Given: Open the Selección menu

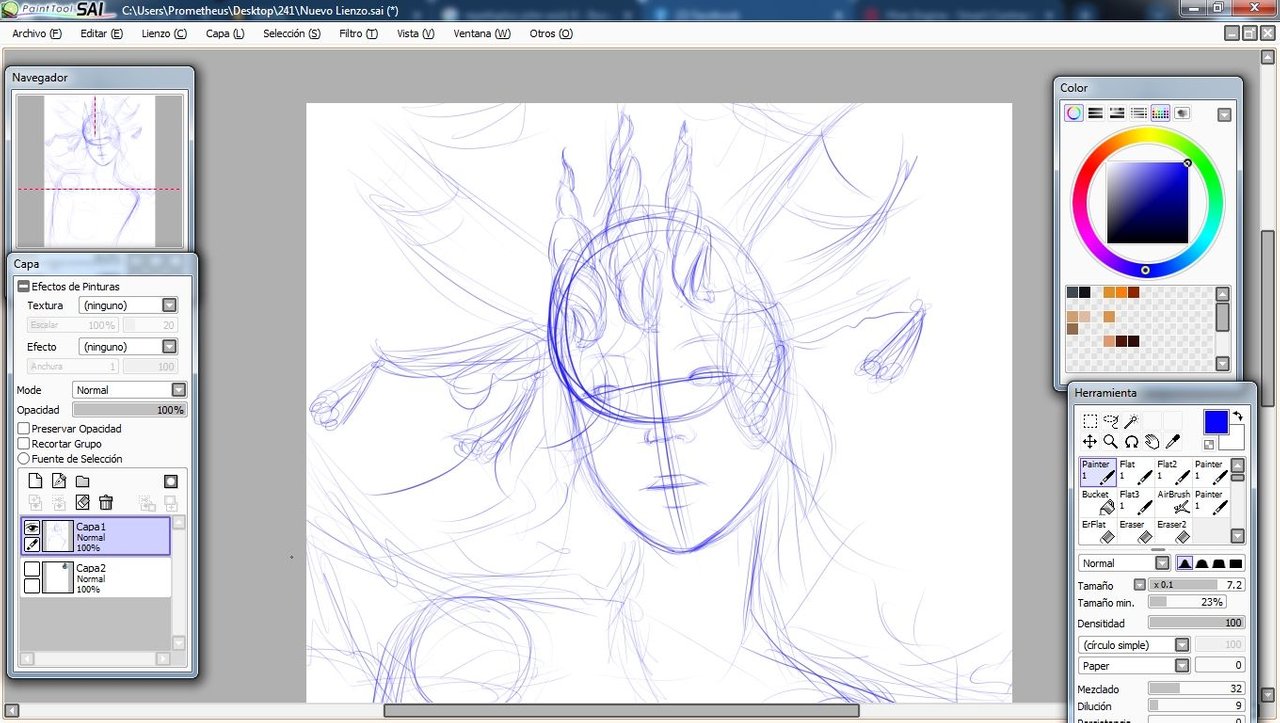Looking at the screenshot, I should [292, 33].
